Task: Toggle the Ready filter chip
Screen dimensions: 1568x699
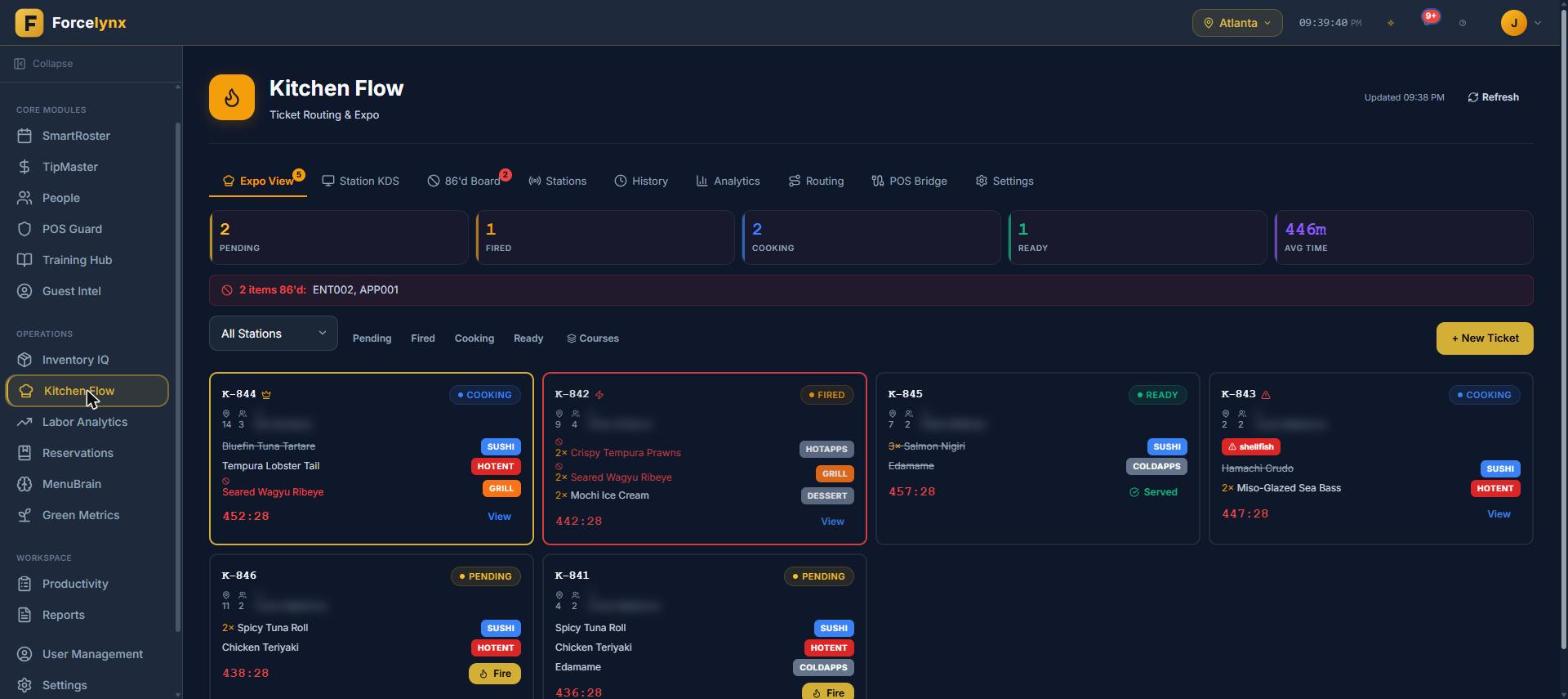Action: pos(528,338)
